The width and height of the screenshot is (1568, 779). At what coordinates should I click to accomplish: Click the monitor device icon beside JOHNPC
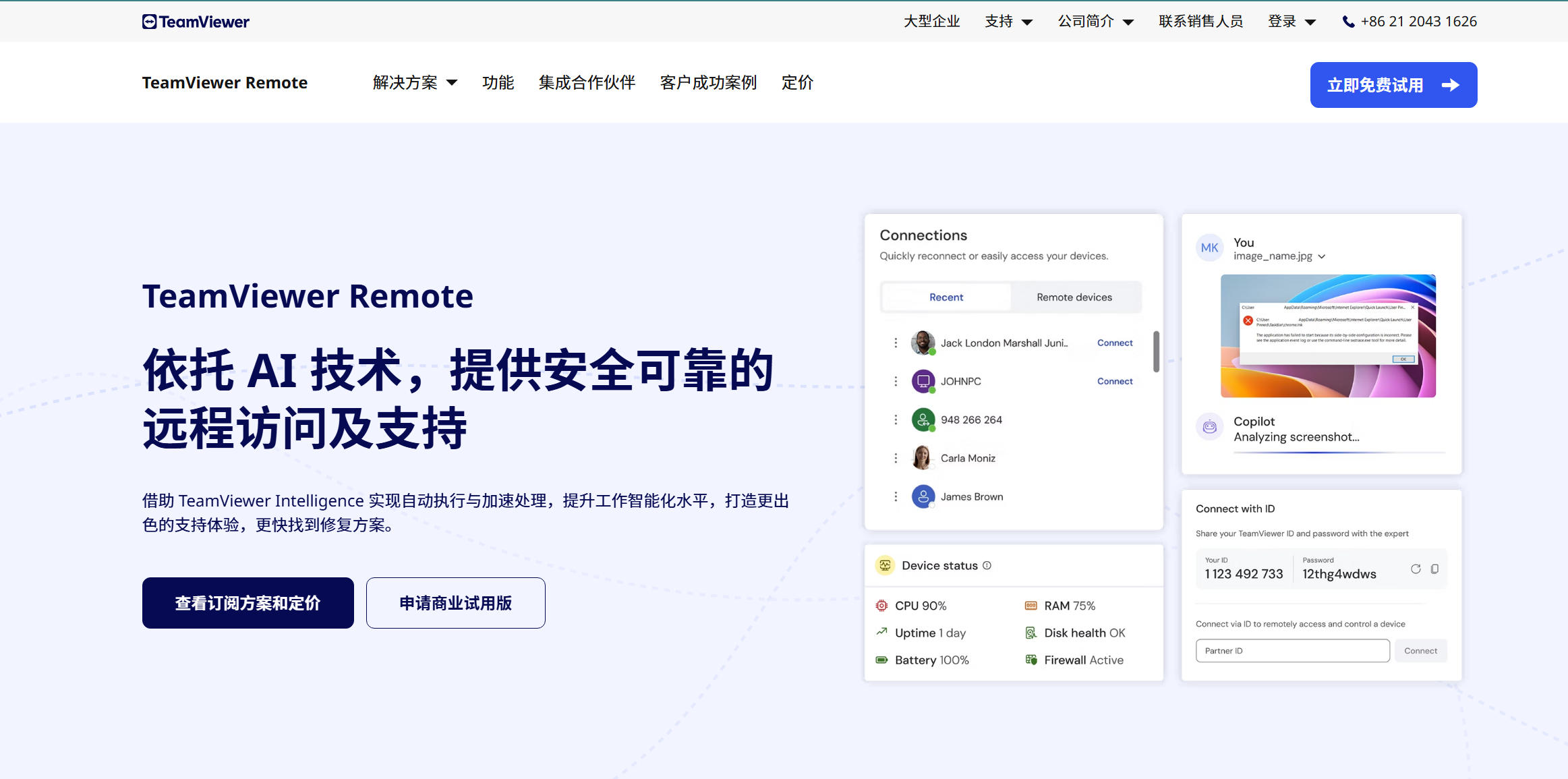pyautogui.click(x=922, y=381)
